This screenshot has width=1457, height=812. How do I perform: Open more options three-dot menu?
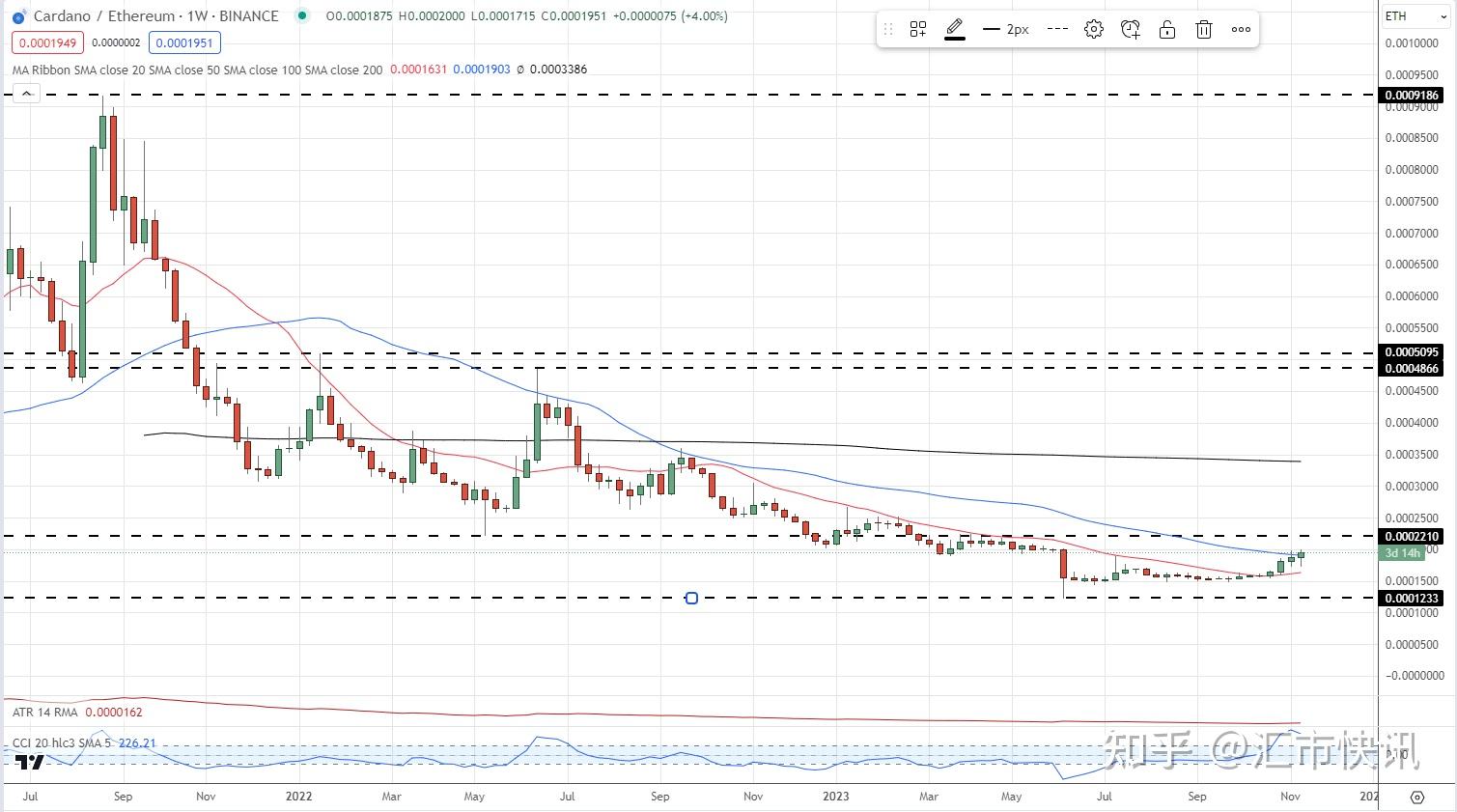coord(1241,30)
